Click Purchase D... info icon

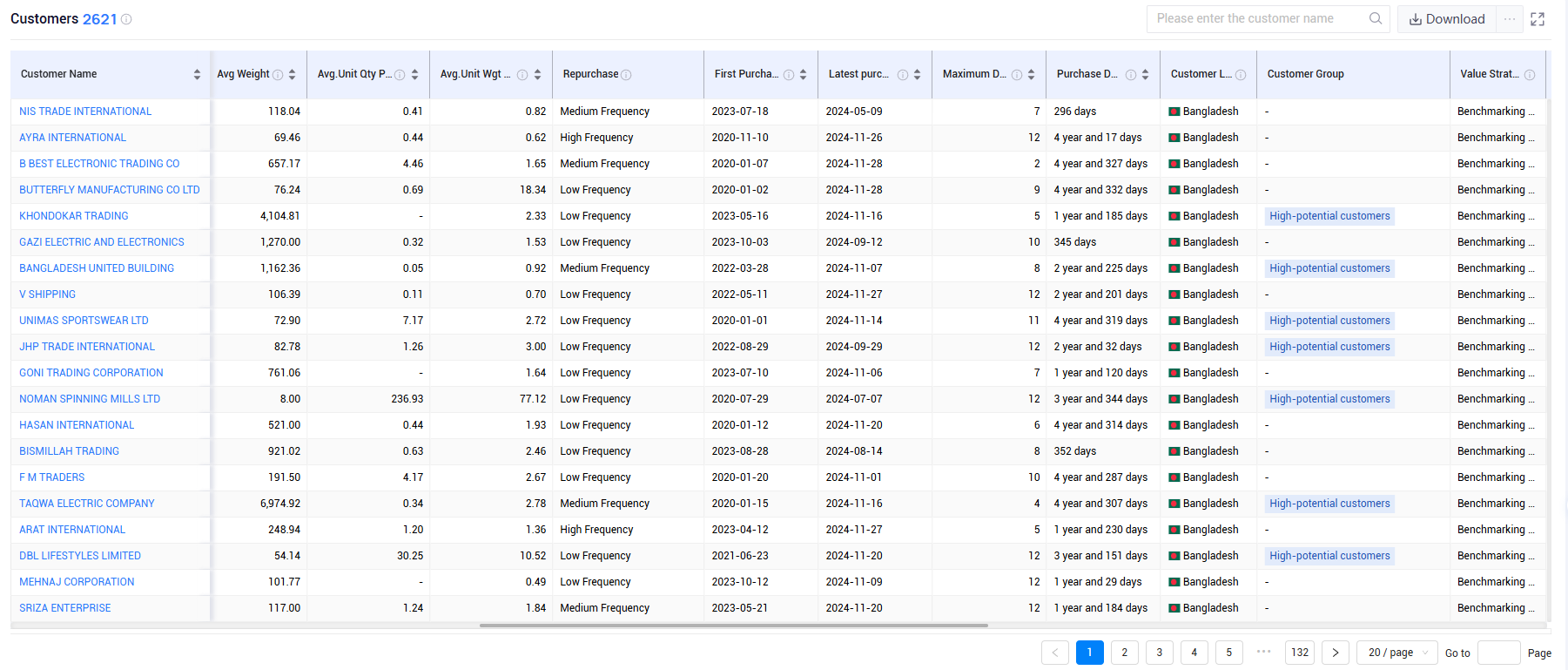1131,75
